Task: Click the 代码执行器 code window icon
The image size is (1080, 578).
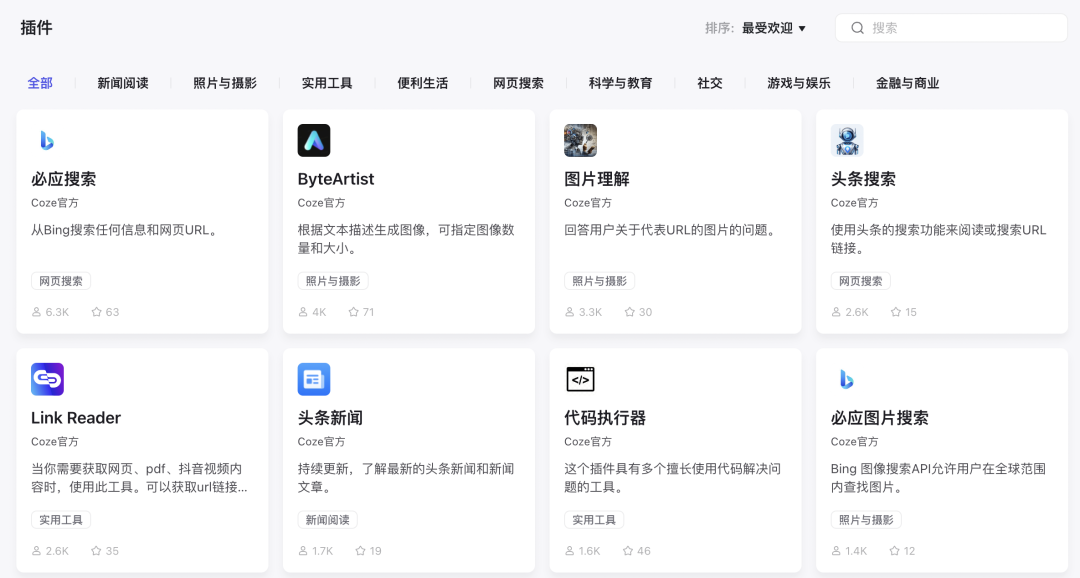Action: tap(581, 379)
